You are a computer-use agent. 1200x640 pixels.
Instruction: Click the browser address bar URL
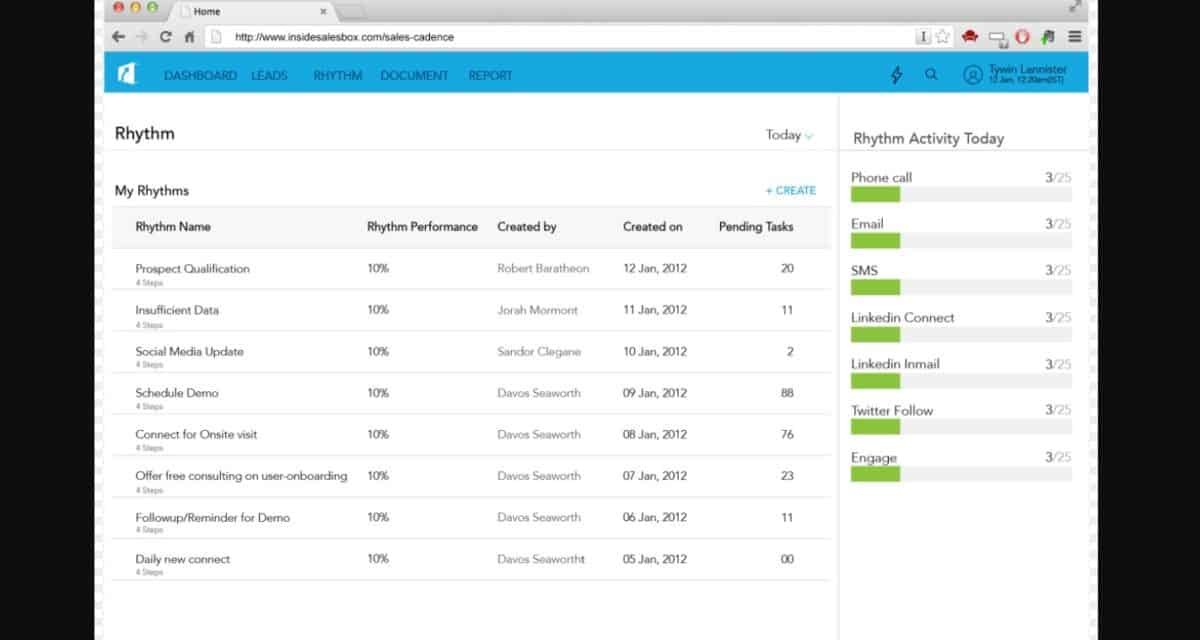(x=344, y=37)
